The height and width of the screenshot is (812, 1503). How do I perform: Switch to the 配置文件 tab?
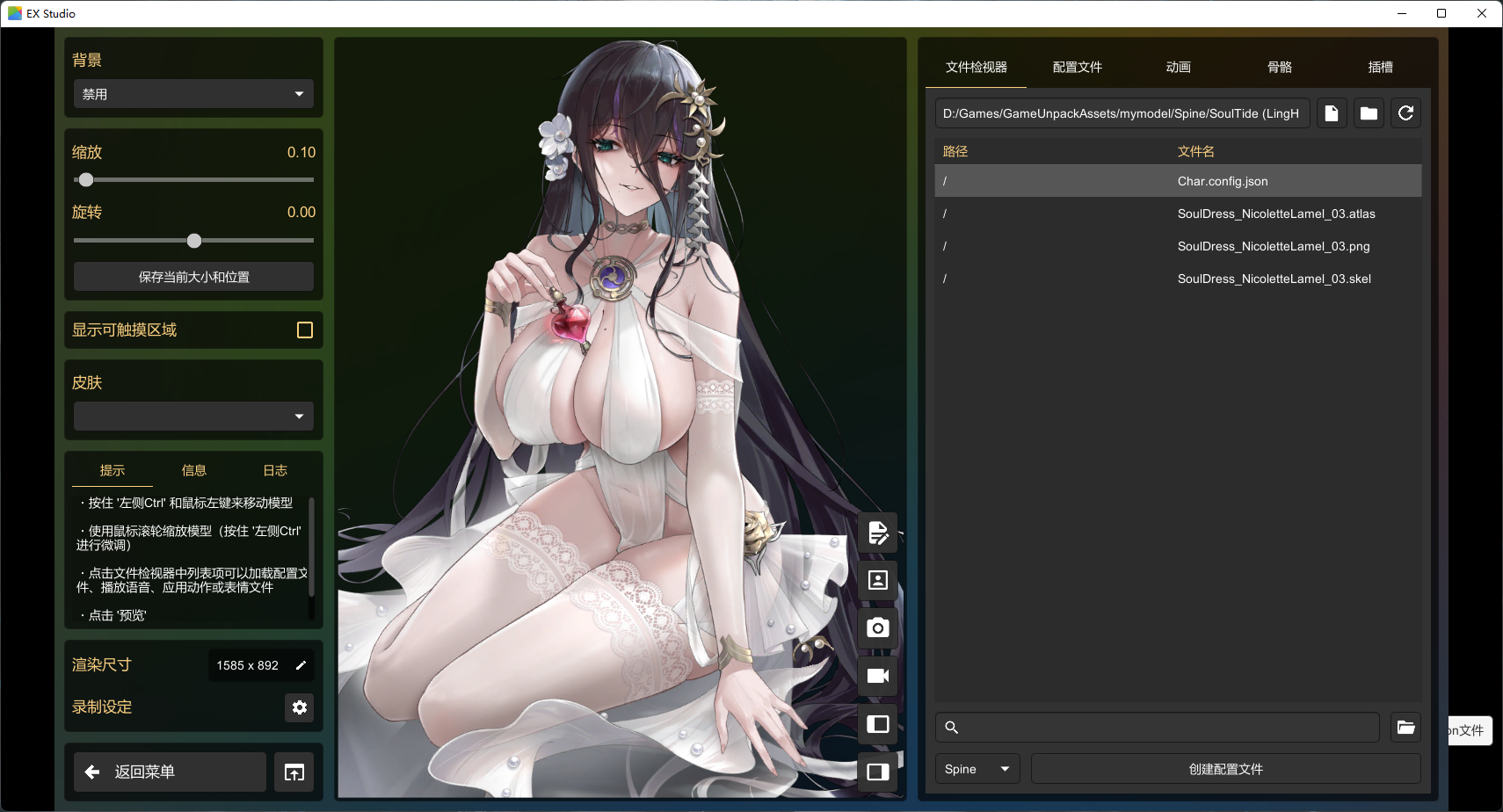click(x=1077, y=68)
